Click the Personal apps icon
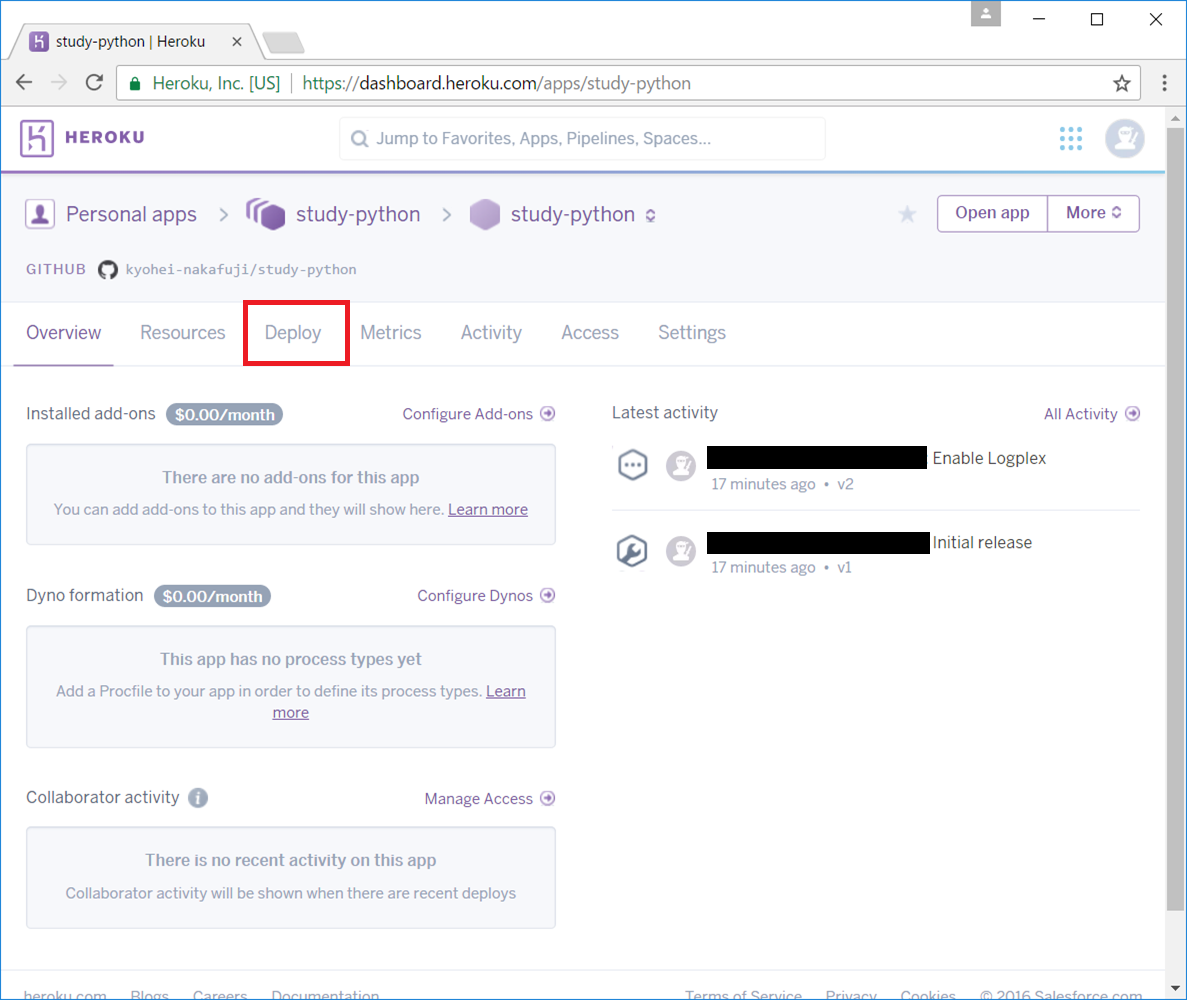This screenshot has width=1187, height=1000. point(41,214)
